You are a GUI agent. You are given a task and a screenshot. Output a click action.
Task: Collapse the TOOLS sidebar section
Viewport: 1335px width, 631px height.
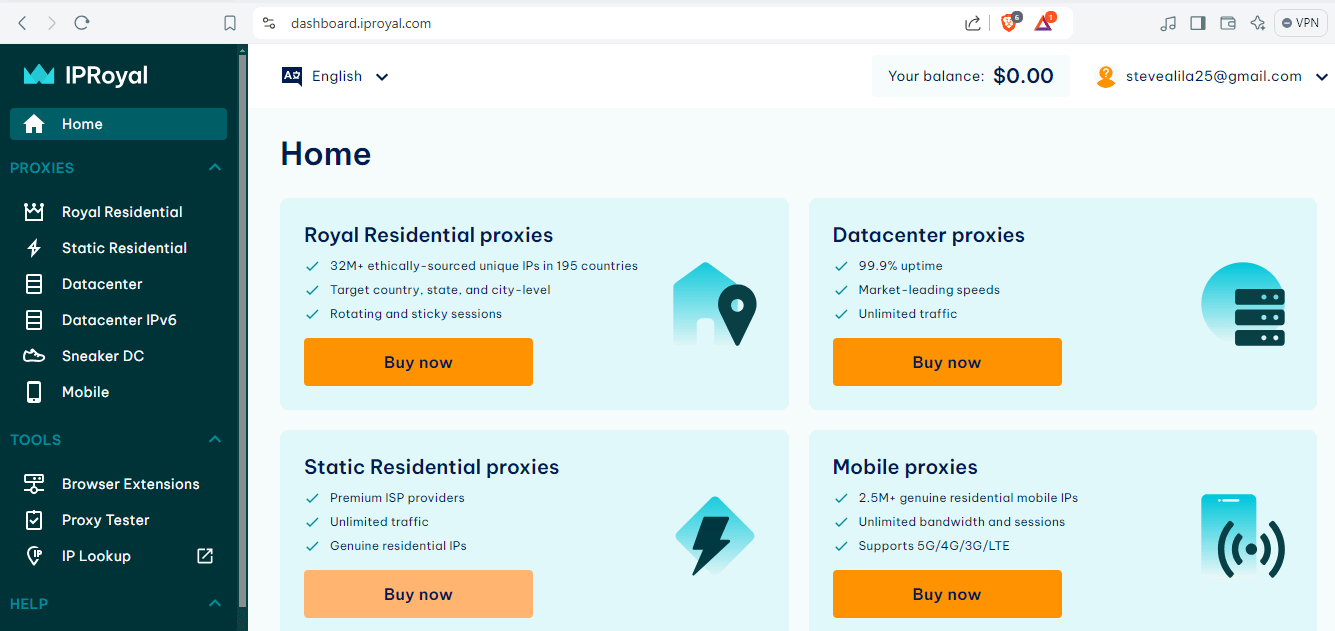[215, 440]
